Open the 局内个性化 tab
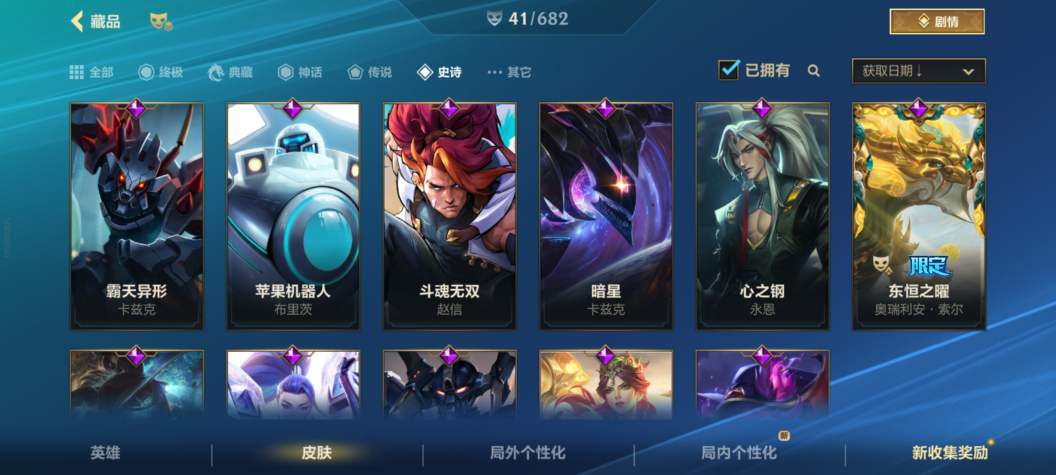The width and height of the screenshot is (1056, 475). (x=739, y=453)
